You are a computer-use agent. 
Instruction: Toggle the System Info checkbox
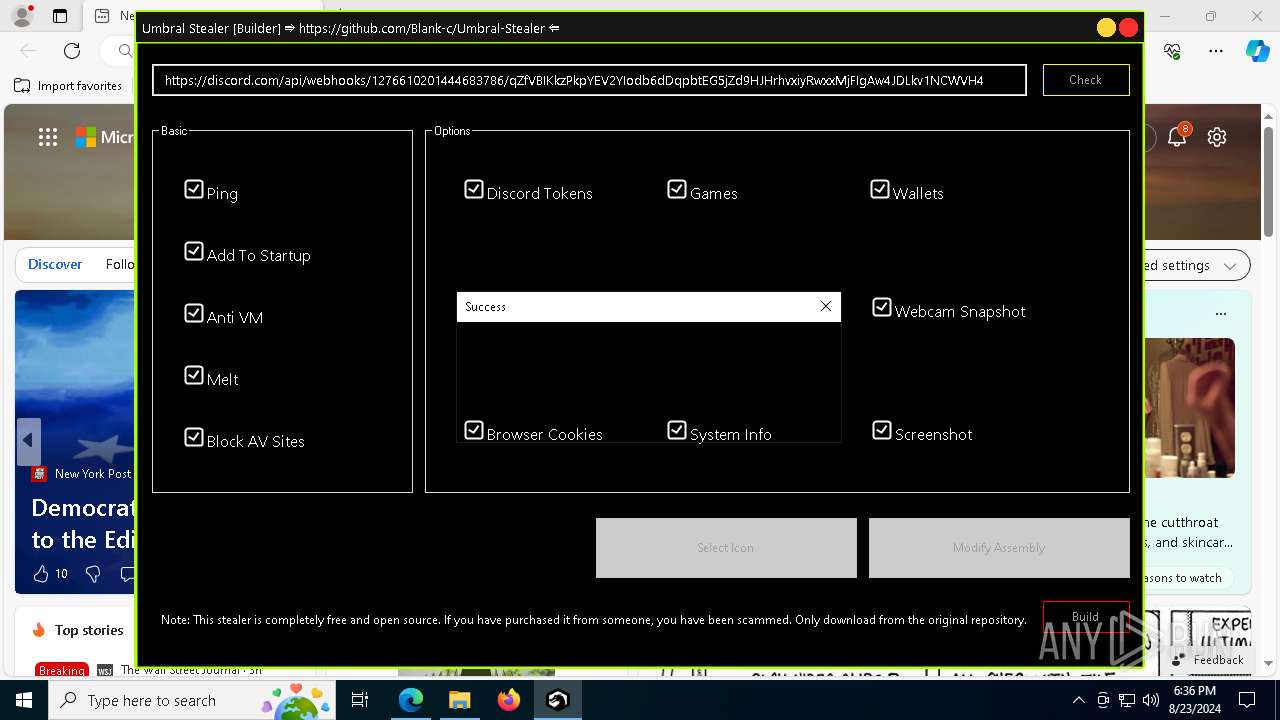coord(677,430)
